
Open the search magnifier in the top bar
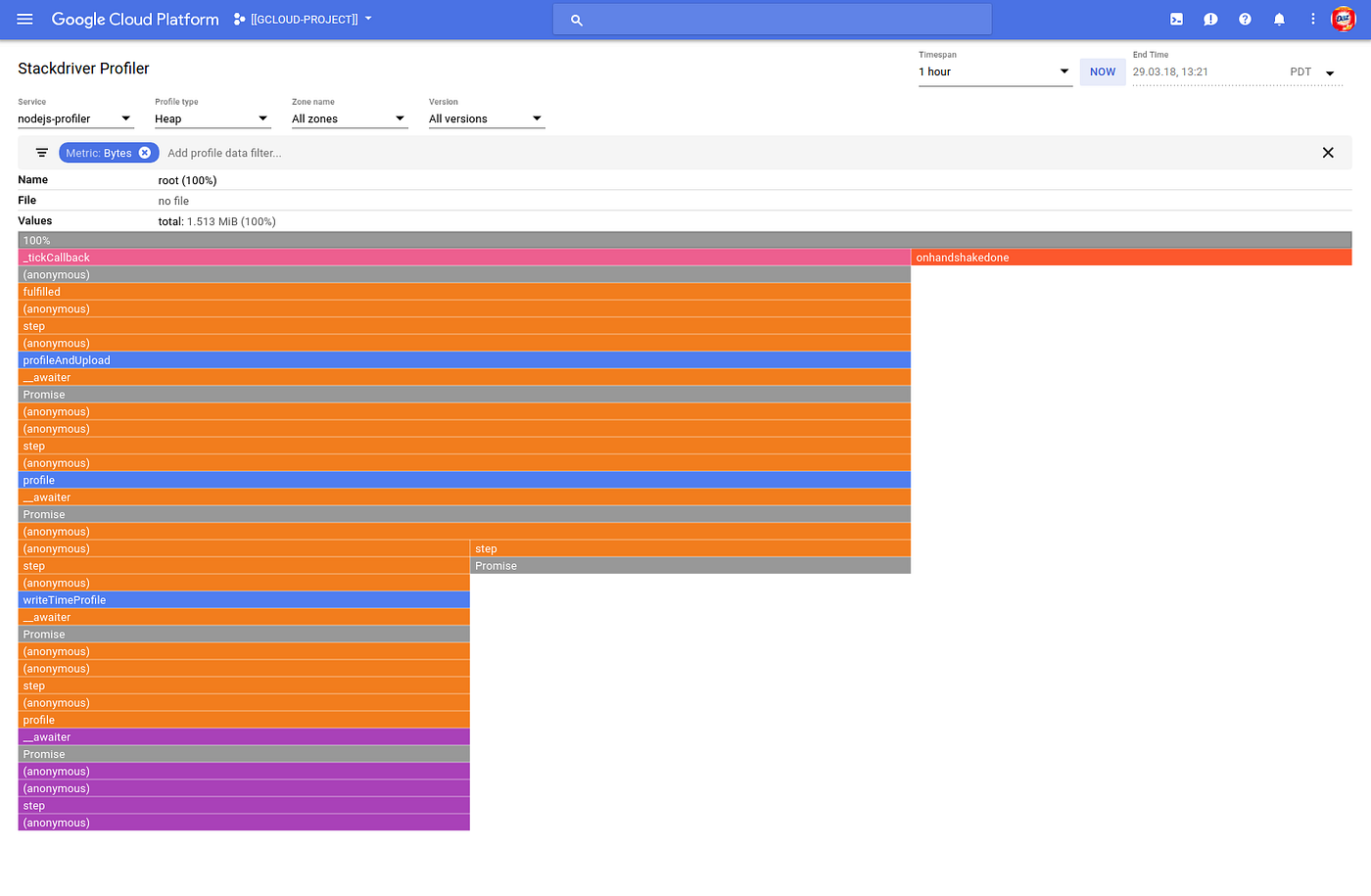coord(576,20)
